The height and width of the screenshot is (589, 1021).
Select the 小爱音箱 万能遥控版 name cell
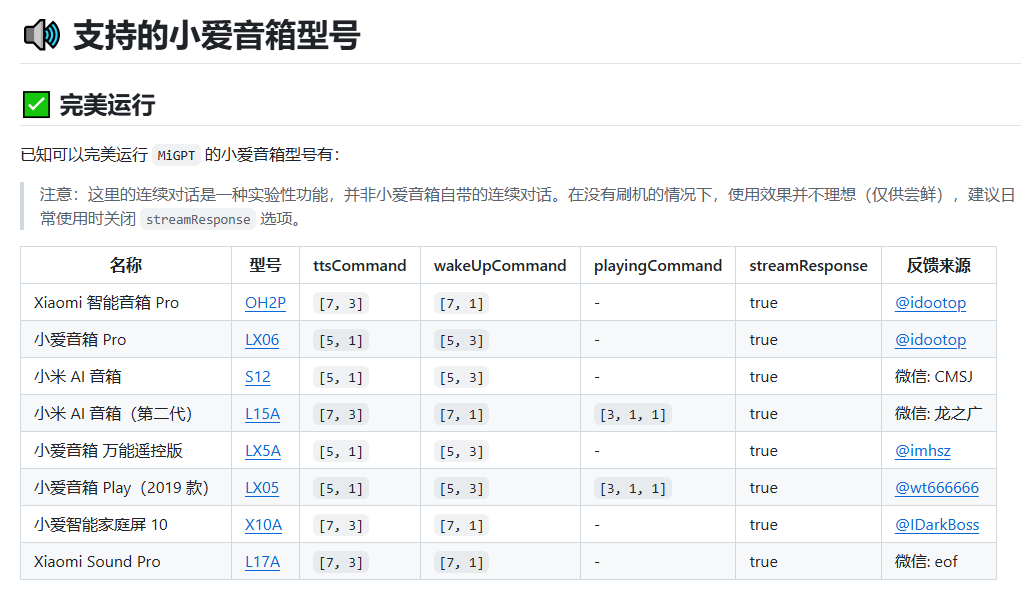click(x=126, y=451)
